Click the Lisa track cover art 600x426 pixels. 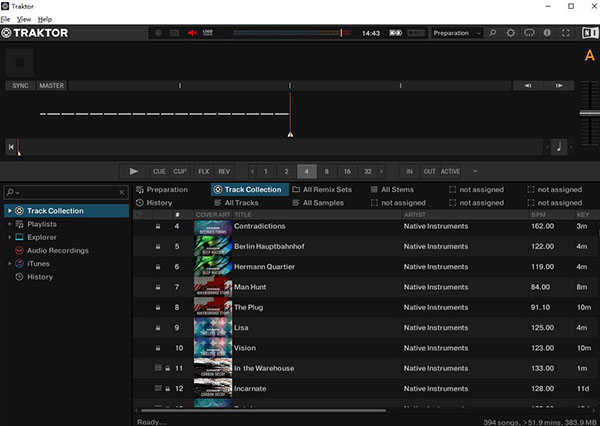[213, 328]
